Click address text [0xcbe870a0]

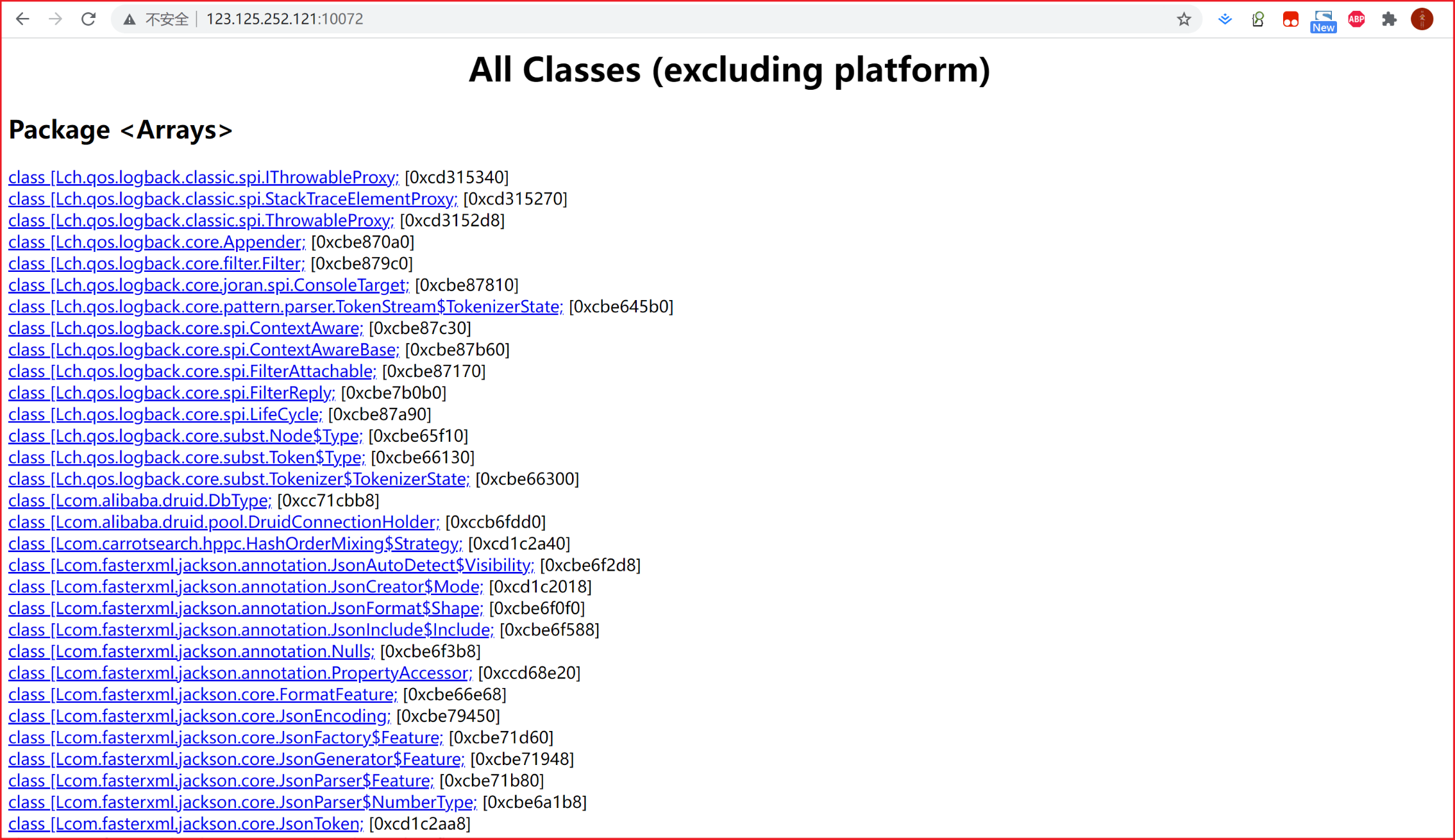pyautogui.click(x=362, y=242)
